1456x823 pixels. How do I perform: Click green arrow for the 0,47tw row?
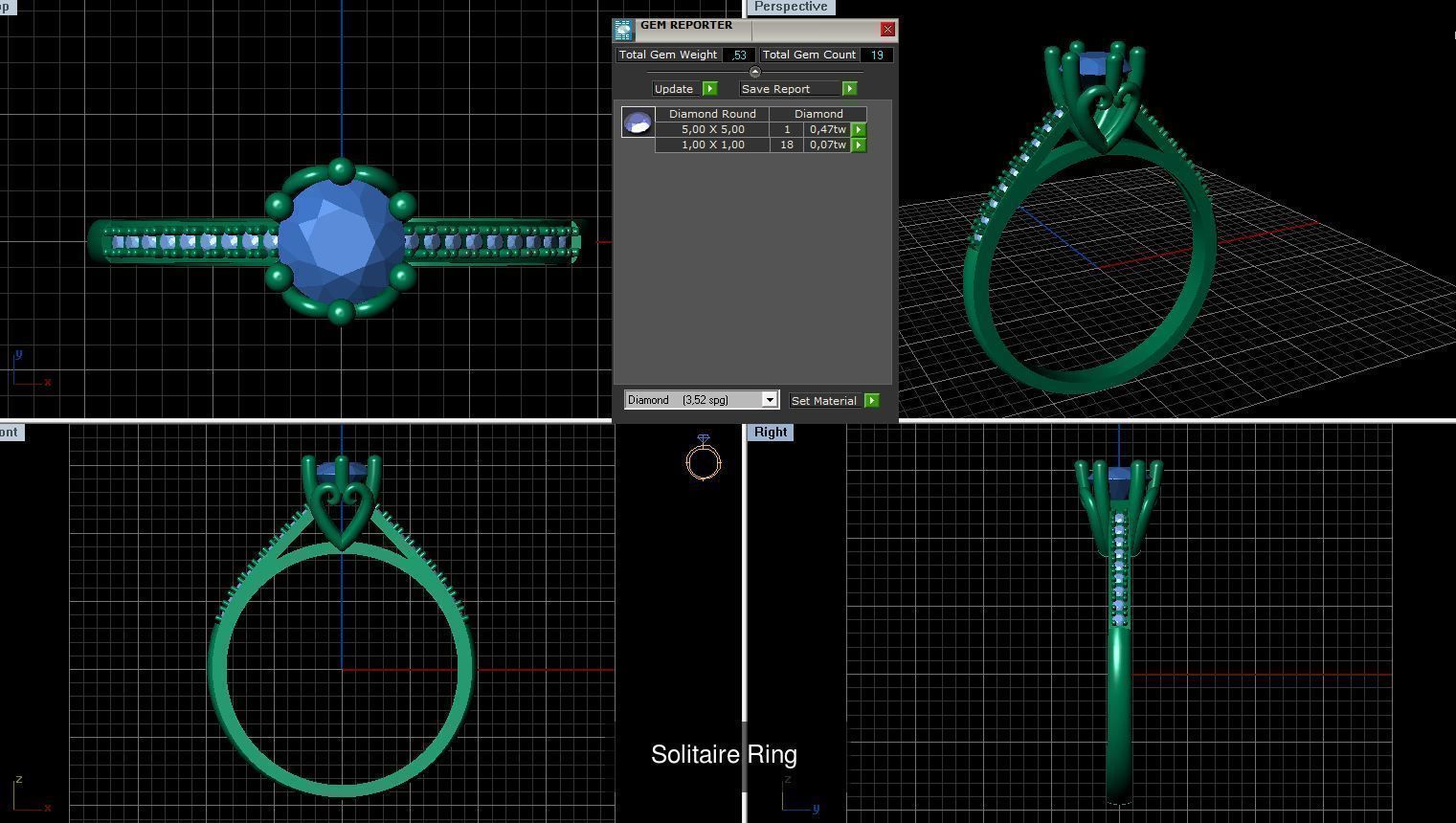click(x=859, y=129)
